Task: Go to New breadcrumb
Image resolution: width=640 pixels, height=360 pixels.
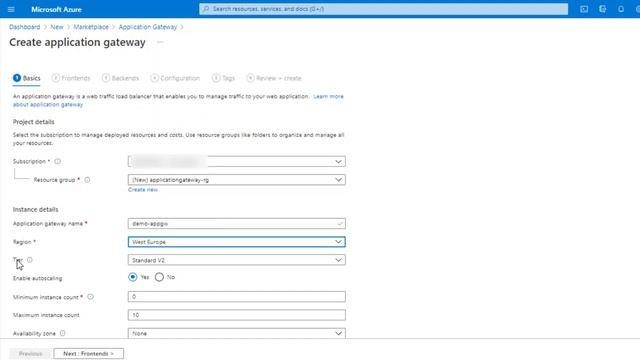Action: point(57,27)
